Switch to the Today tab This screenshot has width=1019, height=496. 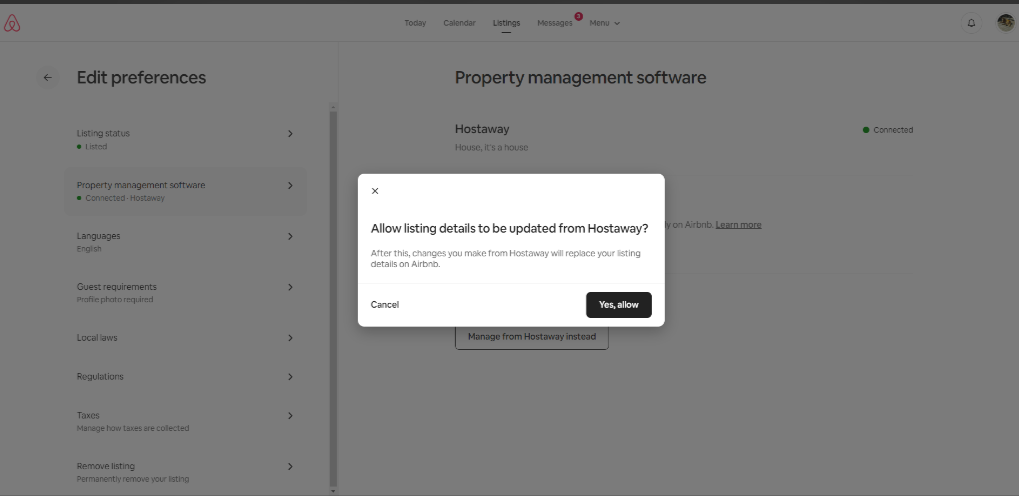(415, 23)
